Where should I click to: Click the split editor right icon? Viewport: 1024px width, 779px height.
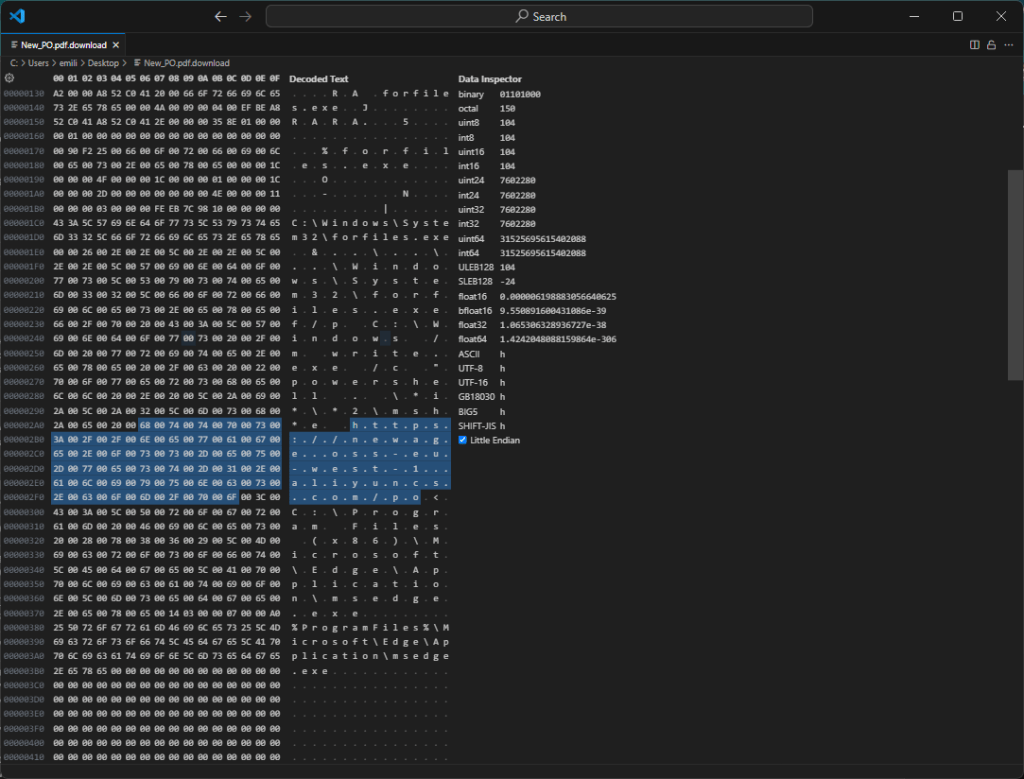pos(975,45)
